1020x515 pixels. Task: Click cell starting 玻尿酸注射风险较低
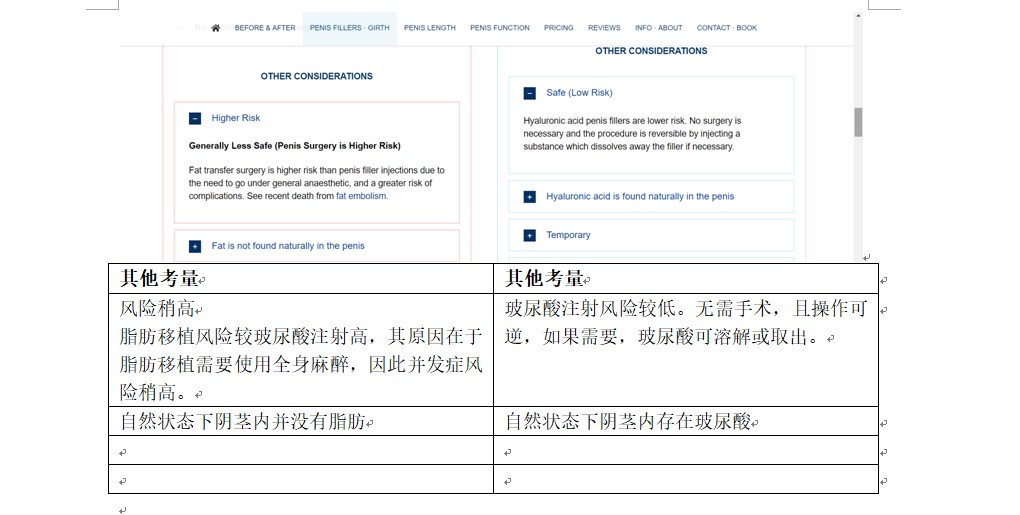686,350
